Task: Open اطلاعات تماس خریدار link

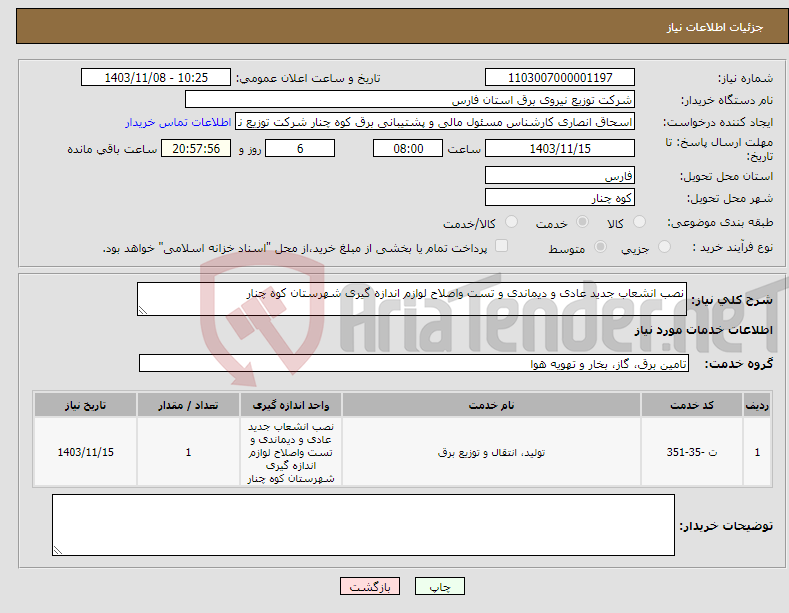Action: (x=178, y=122)
